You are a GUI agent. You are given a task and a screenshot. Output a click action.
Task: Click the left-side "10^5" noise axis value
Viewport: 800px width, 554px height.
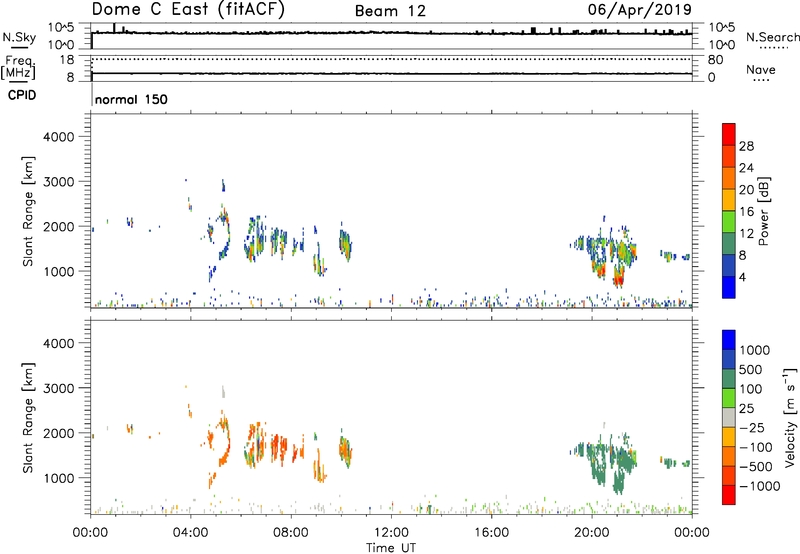[x=62, y=28]
